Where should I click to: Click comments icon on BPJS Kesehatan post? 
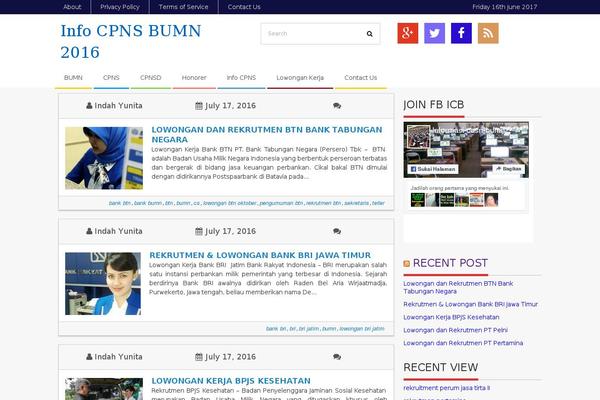pos(337,357)
